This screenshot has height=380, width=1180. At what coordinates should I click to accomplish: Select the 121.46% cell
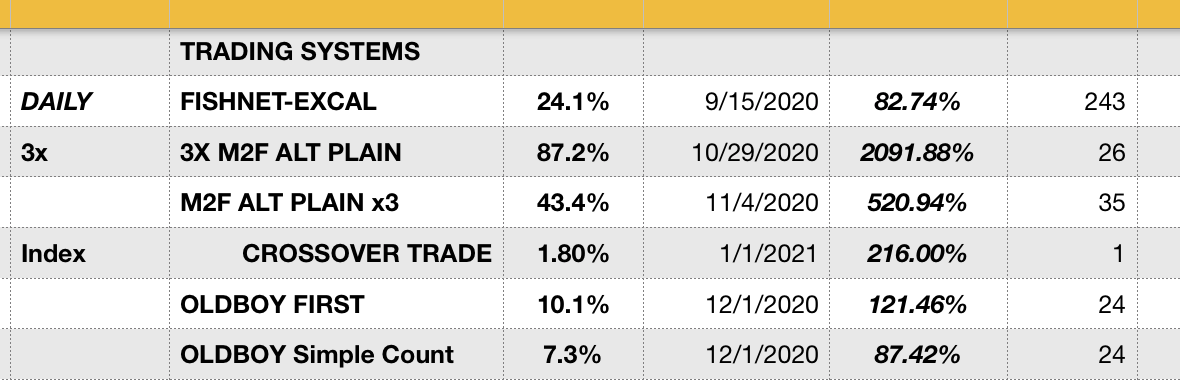[918, 304]
